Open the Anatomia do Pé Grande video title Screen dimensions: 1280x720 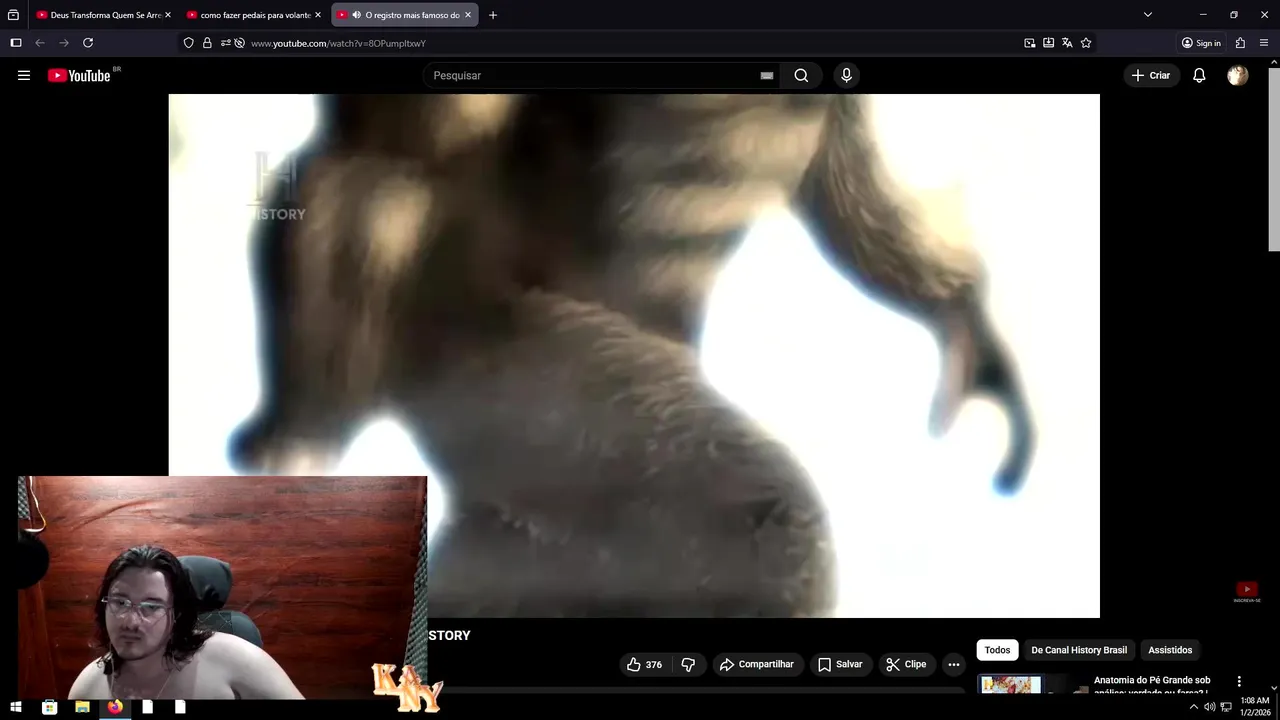[1152, 685]
